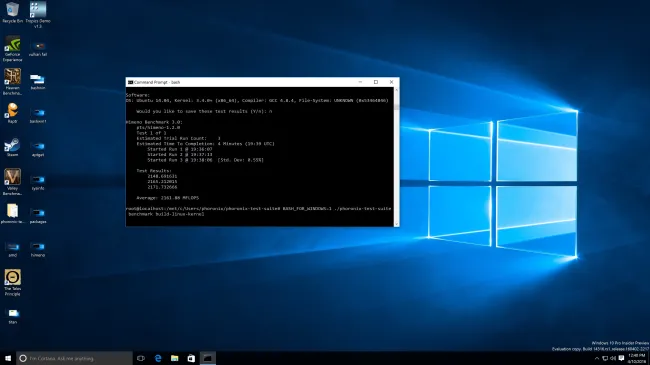650x365 pixels.
Task: Maximize the Command Prompt window
Action: click(376, 82)
